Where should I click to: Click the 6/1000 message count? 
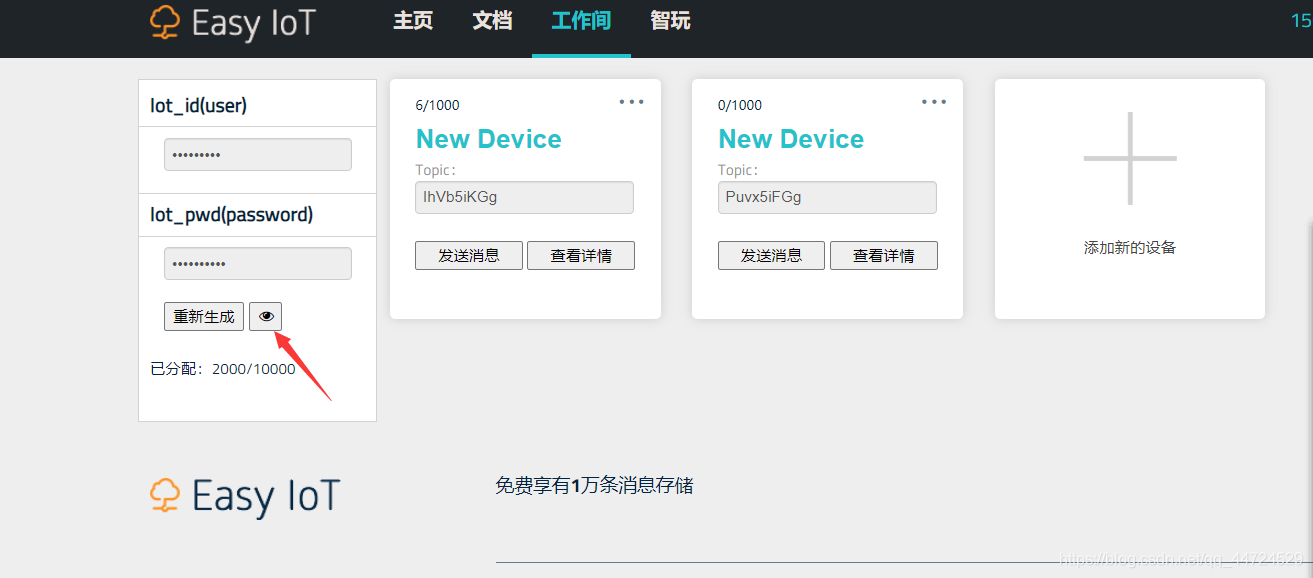coord(438,105)
